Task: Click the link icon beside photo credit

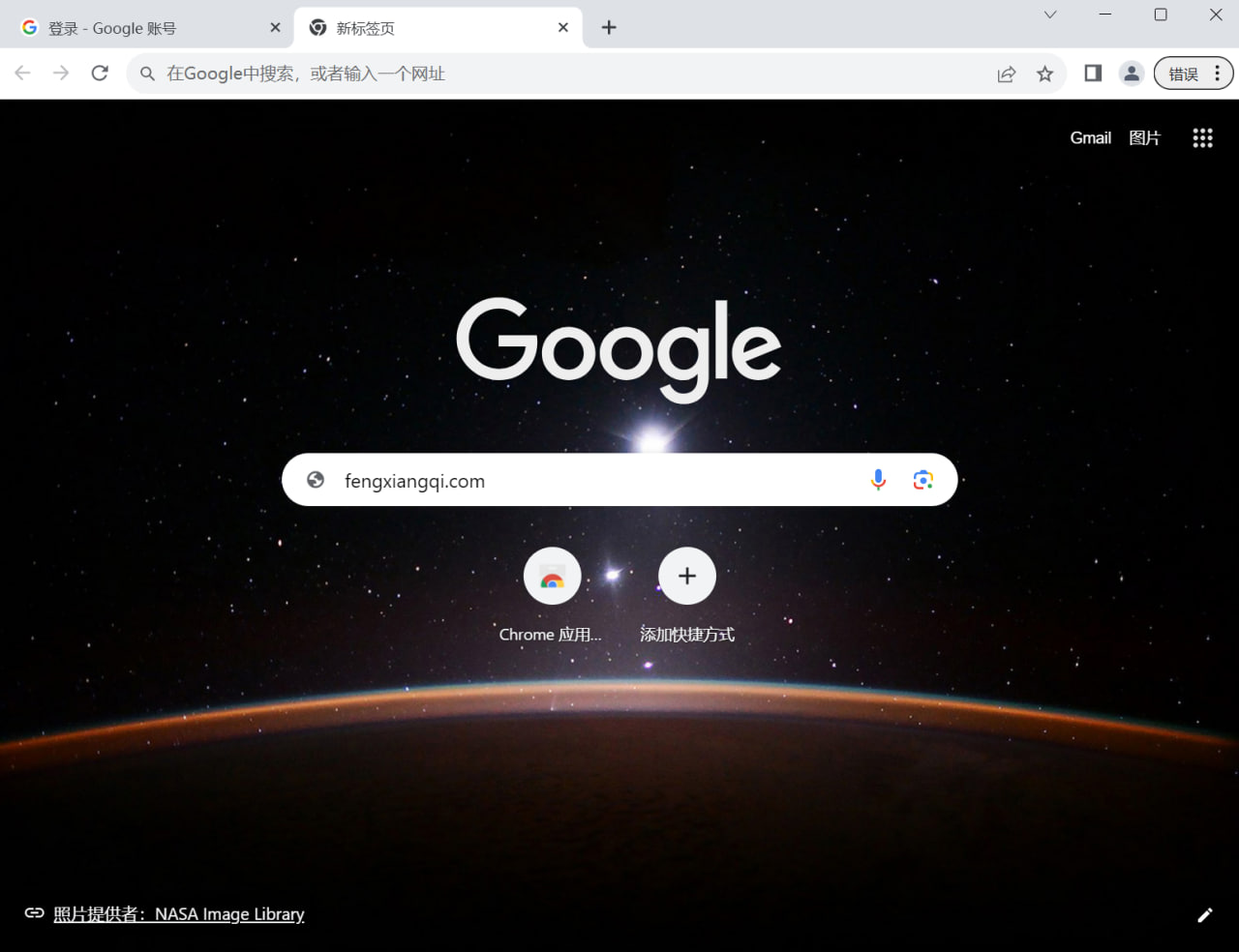Action: click(34, 913)
